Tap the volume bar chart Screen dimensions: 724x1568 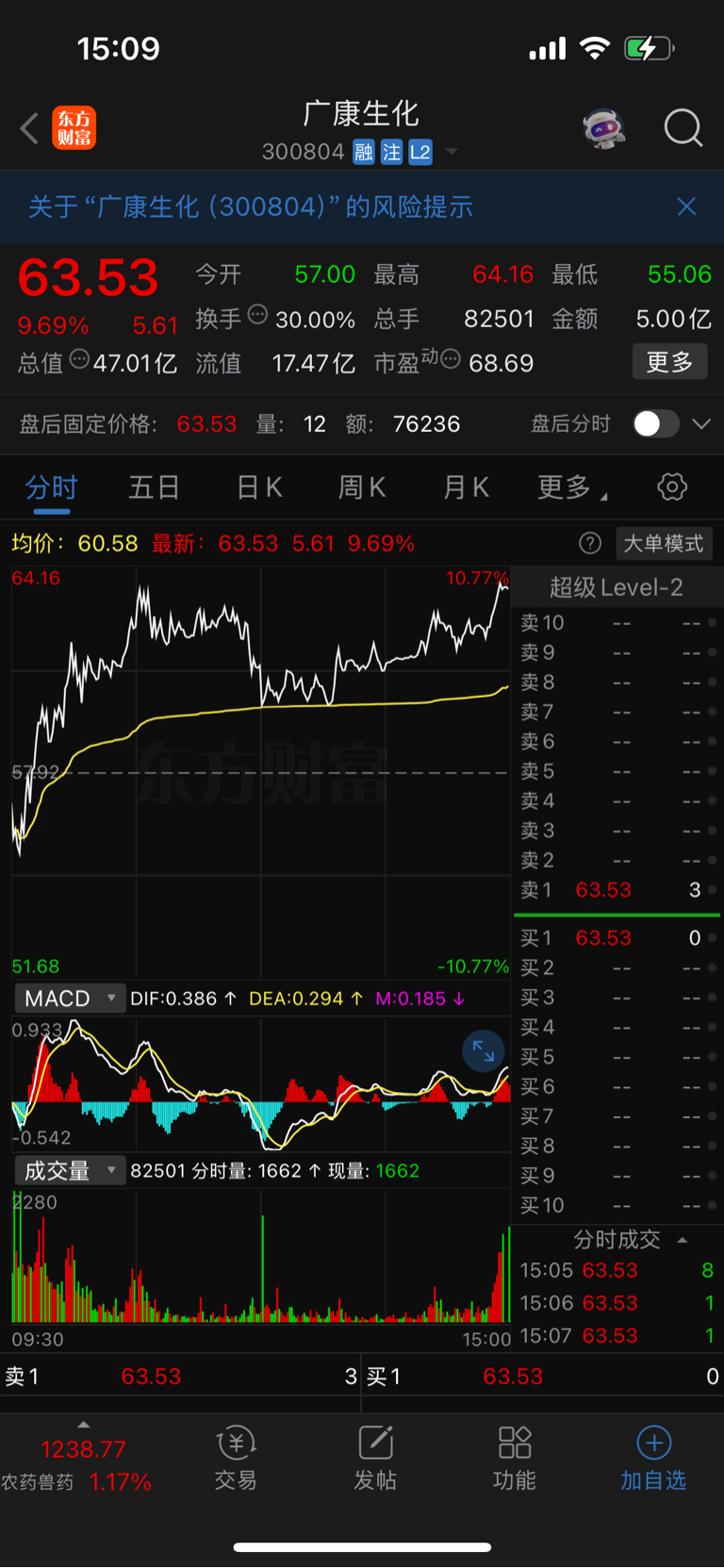(x=260, y=1256)
